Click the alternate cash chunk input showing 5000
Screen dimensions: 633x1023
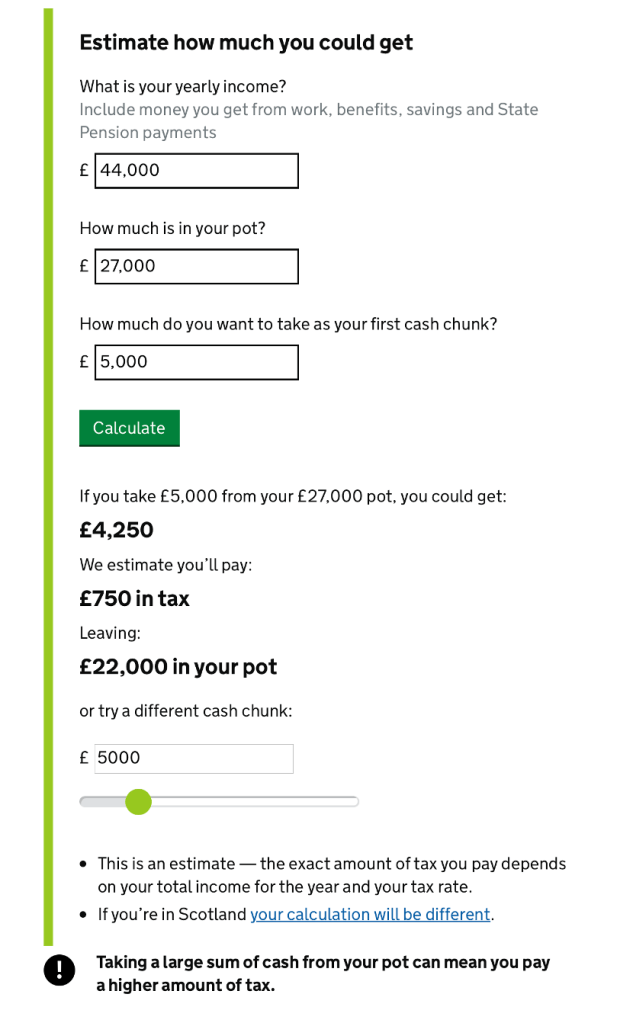tap(193, 758)
